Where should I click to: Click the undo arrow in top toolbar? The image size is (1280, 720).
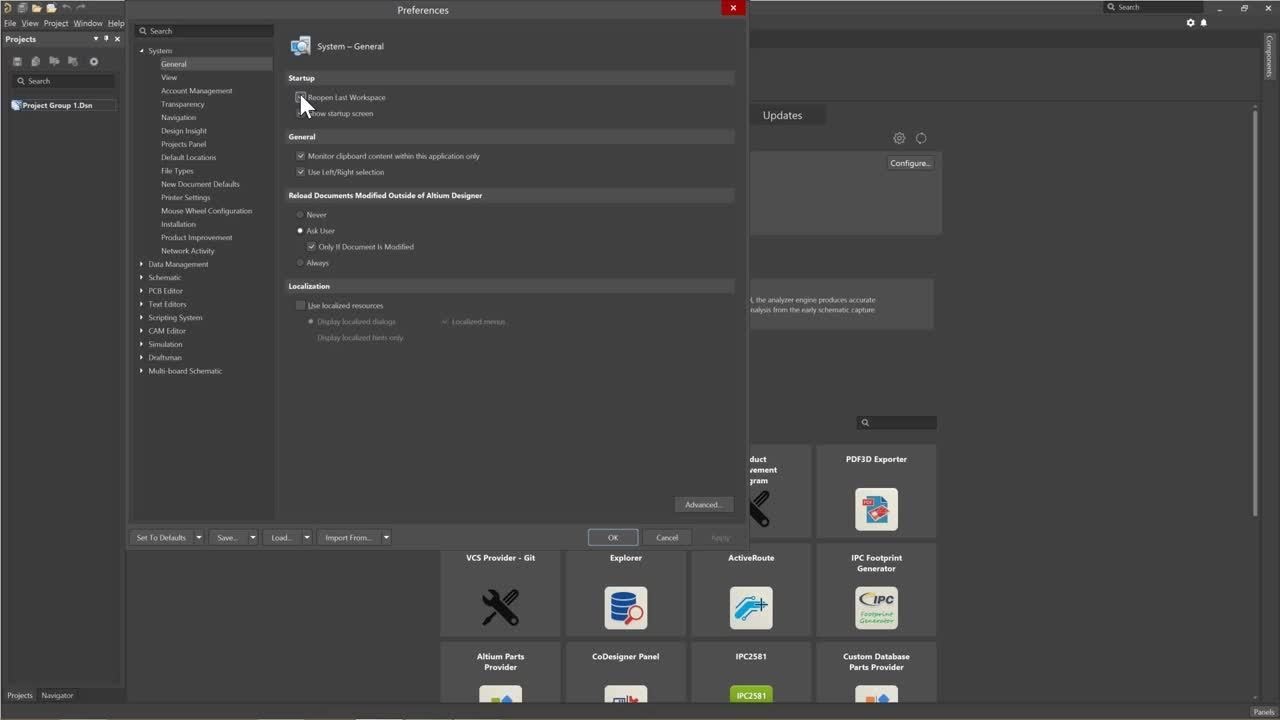point(66,8)
